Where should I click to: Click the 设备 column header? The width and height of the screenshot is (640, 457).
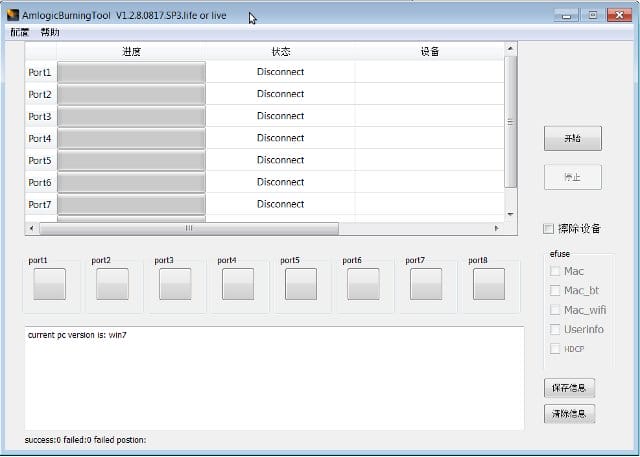pyautogui.click(x=430, y=51)
